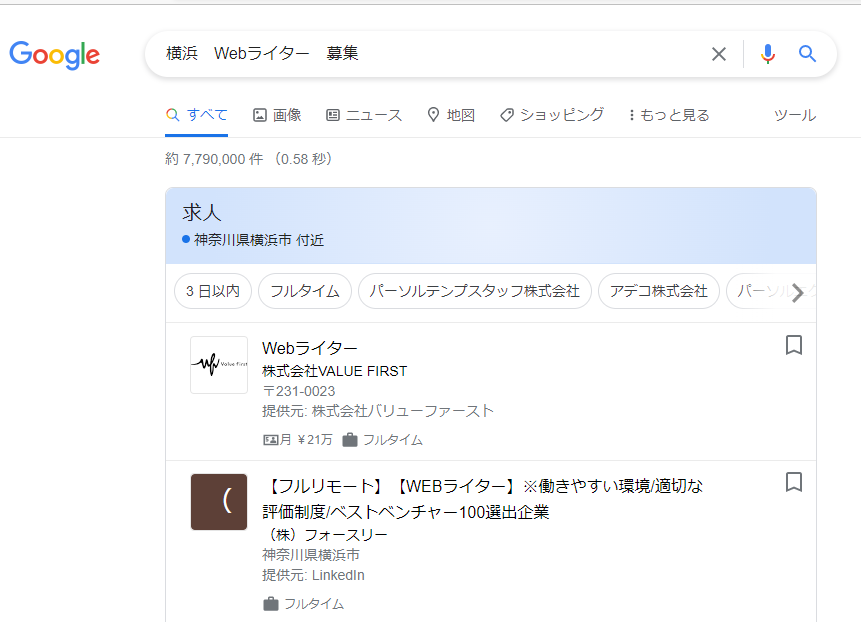The height and width of the screenshot is (622, 861).
Task: Open the ニュース tab
Action: (364, 115)
